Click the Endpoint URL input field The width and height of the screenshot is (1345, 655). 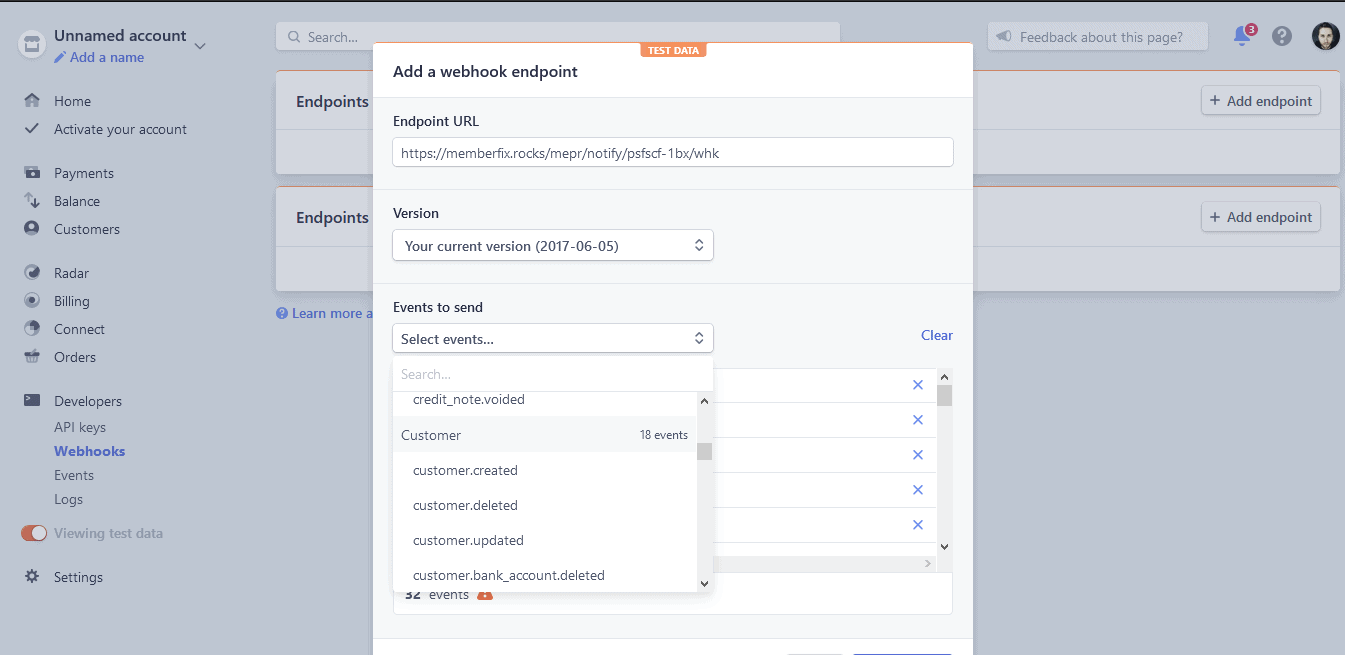[672, 153]
